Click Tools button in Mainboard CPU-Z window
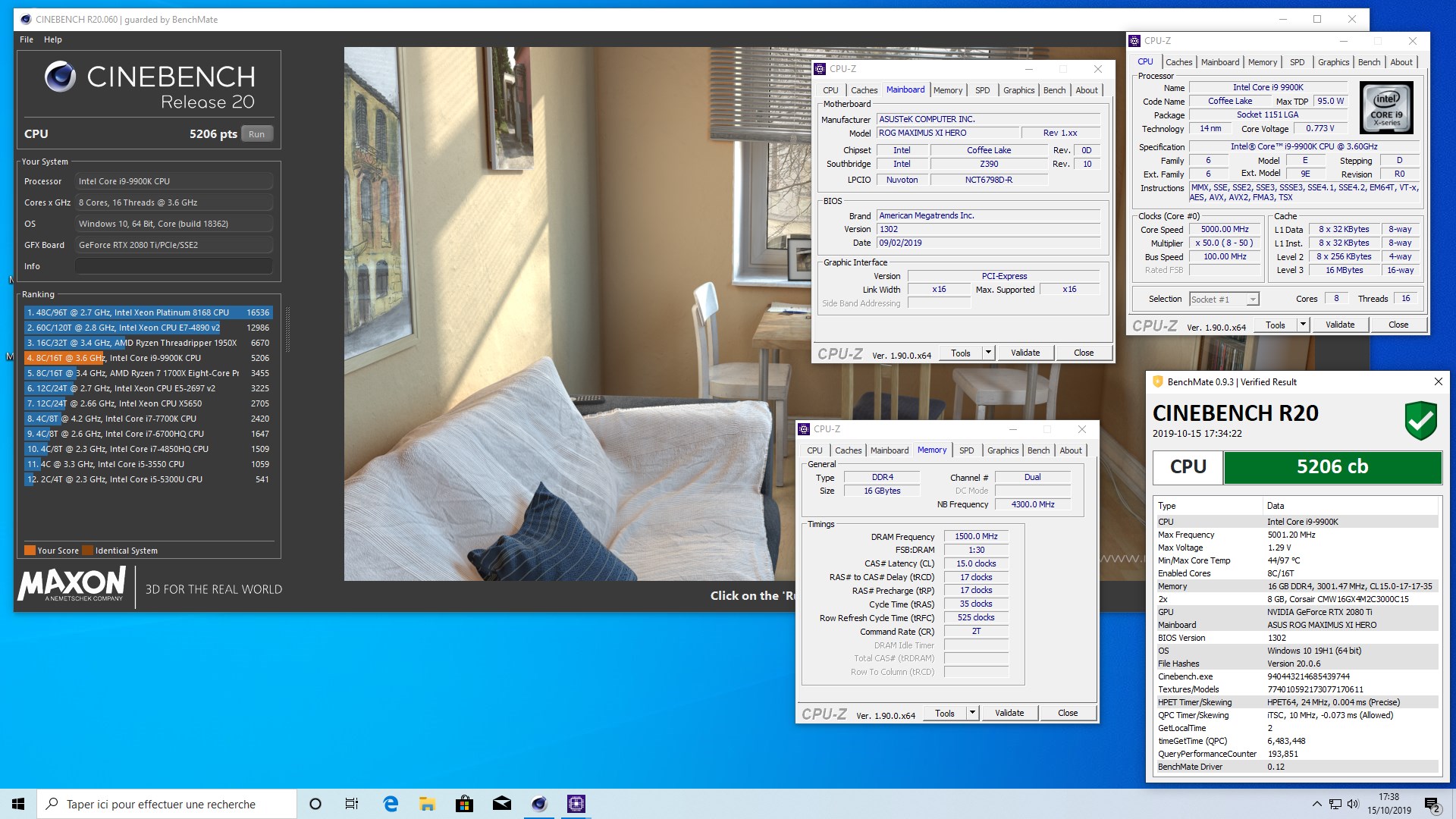The height and width of the screenshot is (819, 1456). (961, 353)
